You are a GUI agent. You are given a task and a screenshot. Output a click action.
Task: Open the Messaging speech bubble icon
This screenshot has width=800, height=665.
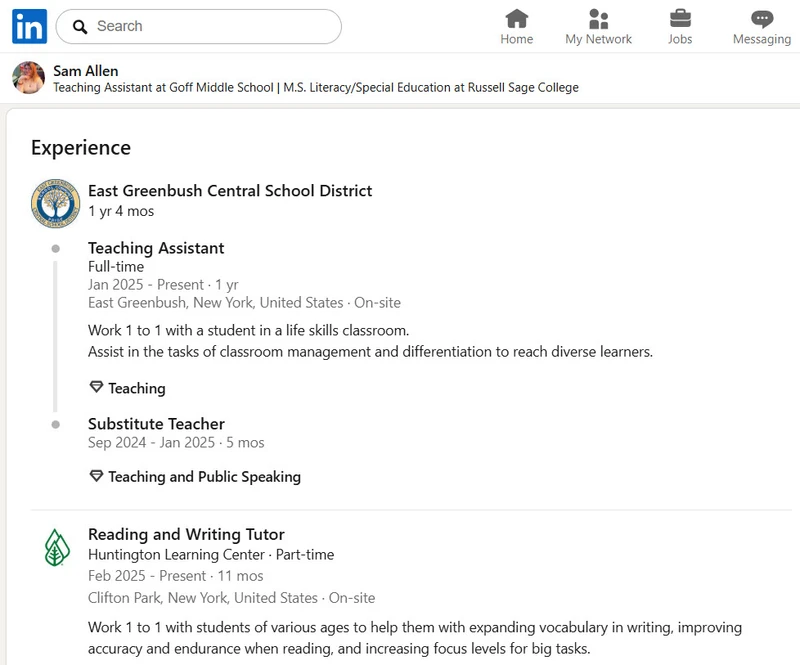762,19
